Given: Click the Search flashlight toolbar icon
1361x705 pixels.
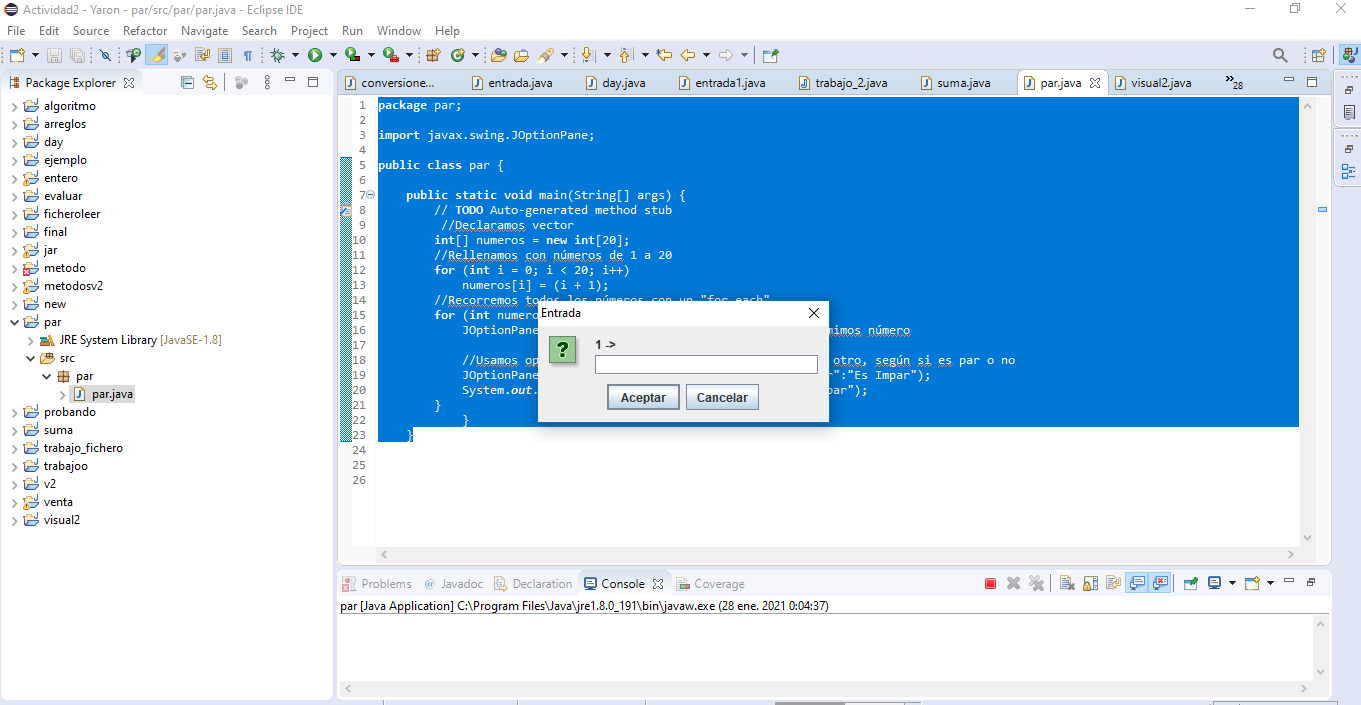Looking at the screenshot, I should (x=547, y=55).
